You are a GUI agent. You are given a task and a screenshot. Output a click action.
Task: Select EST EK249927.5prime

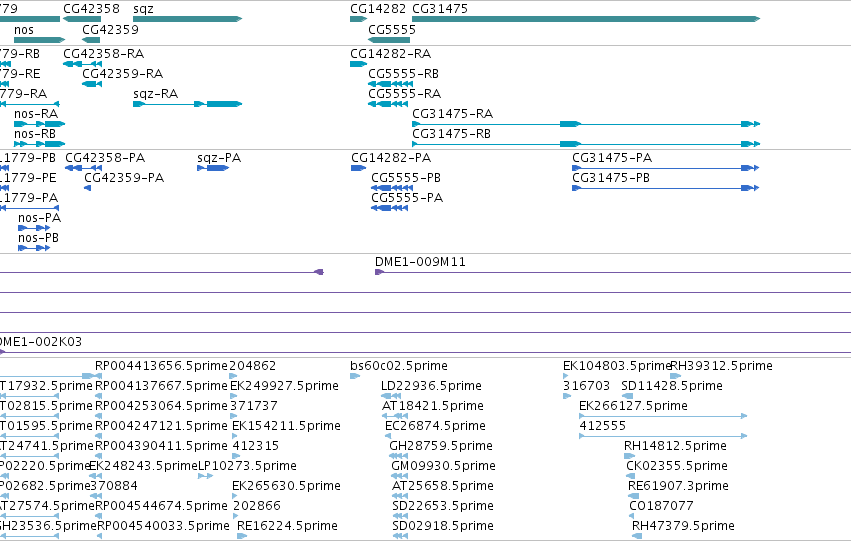coord(284,386)
